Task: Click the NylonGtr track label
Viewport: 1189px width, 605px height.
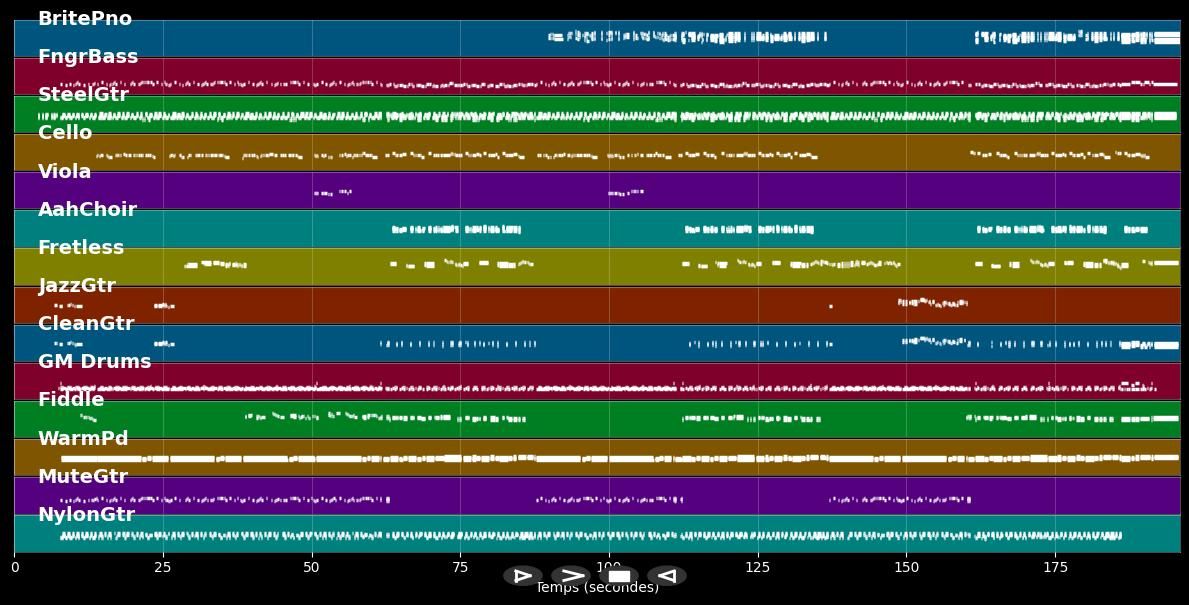Action: (86, 515)
